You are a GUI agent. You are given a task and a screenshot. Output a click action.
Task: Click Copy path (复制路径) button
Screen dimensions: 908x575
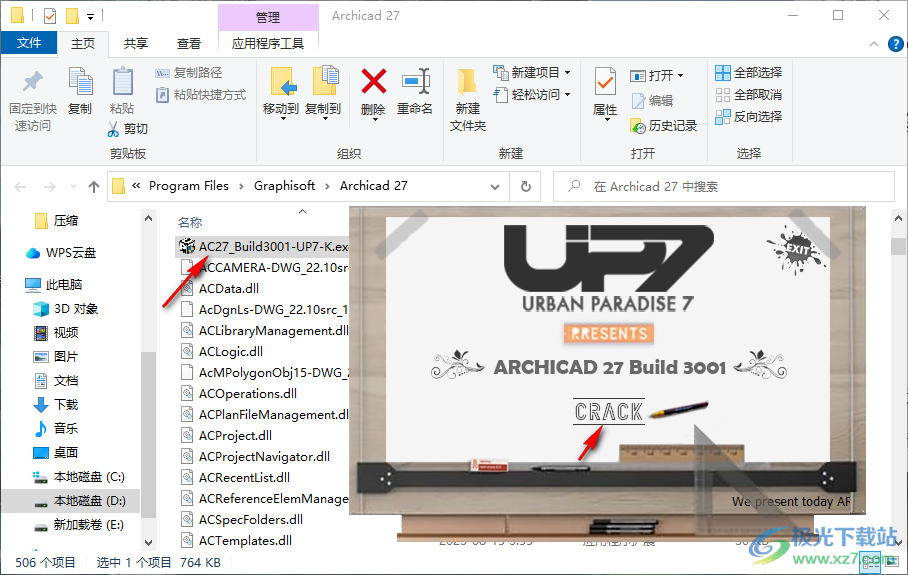point(189,72)
